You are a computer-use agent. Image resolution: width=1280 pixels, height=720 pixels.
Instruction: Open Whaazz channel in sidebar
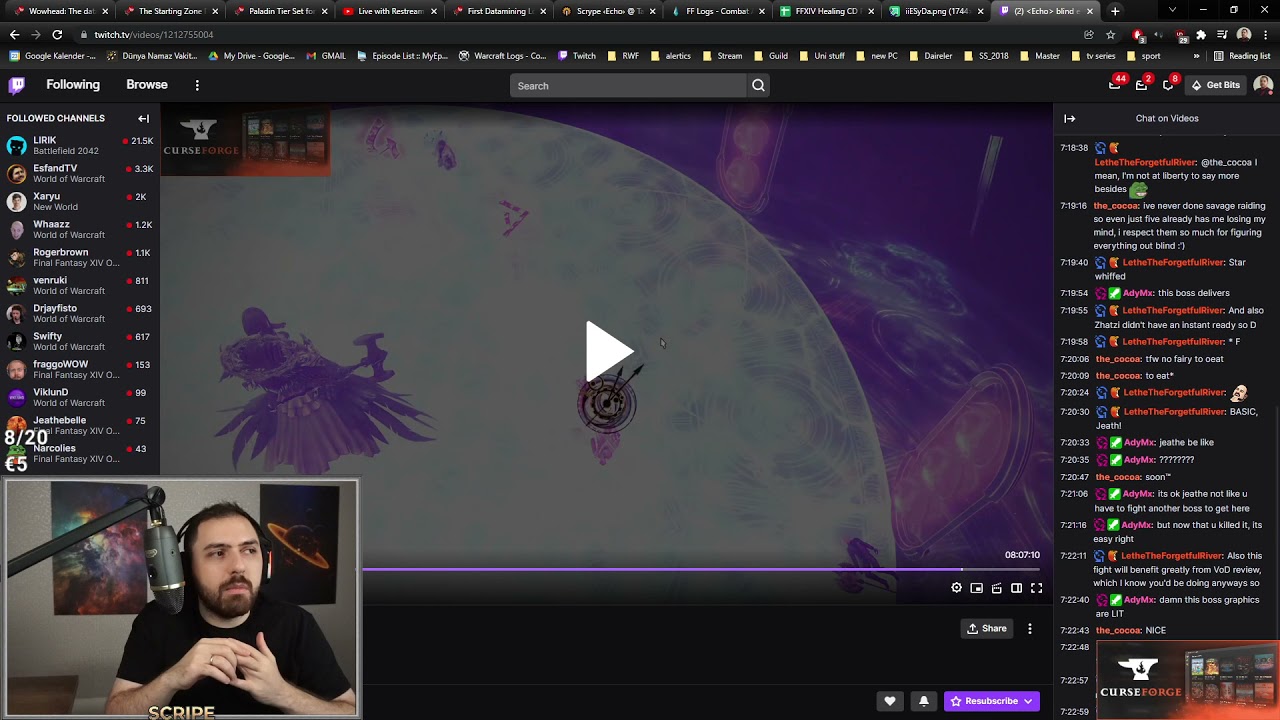[x=79, y=230]
